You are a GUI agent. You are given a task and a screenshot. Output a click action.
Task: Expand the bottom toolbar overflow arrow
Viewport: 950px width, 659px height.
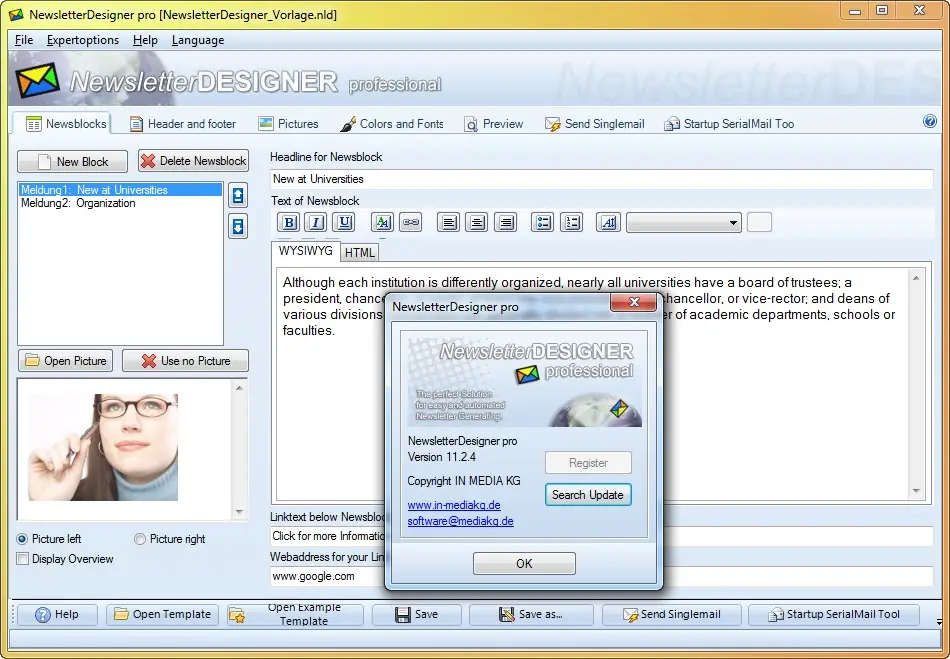[x=938, y=622]
